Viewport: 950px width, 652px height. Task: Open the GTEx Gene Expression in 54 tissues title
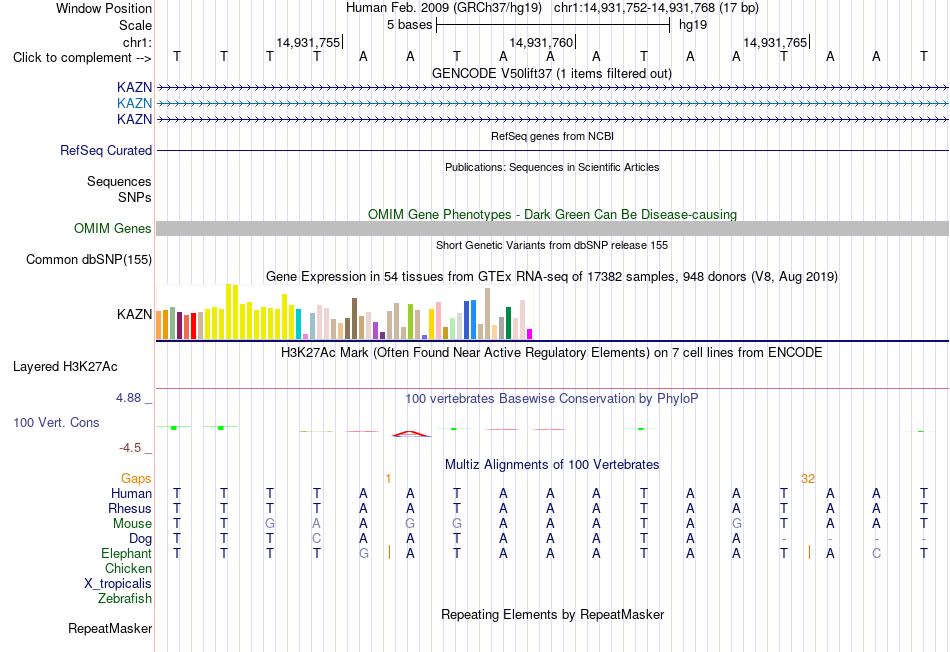tap(552, 276)
